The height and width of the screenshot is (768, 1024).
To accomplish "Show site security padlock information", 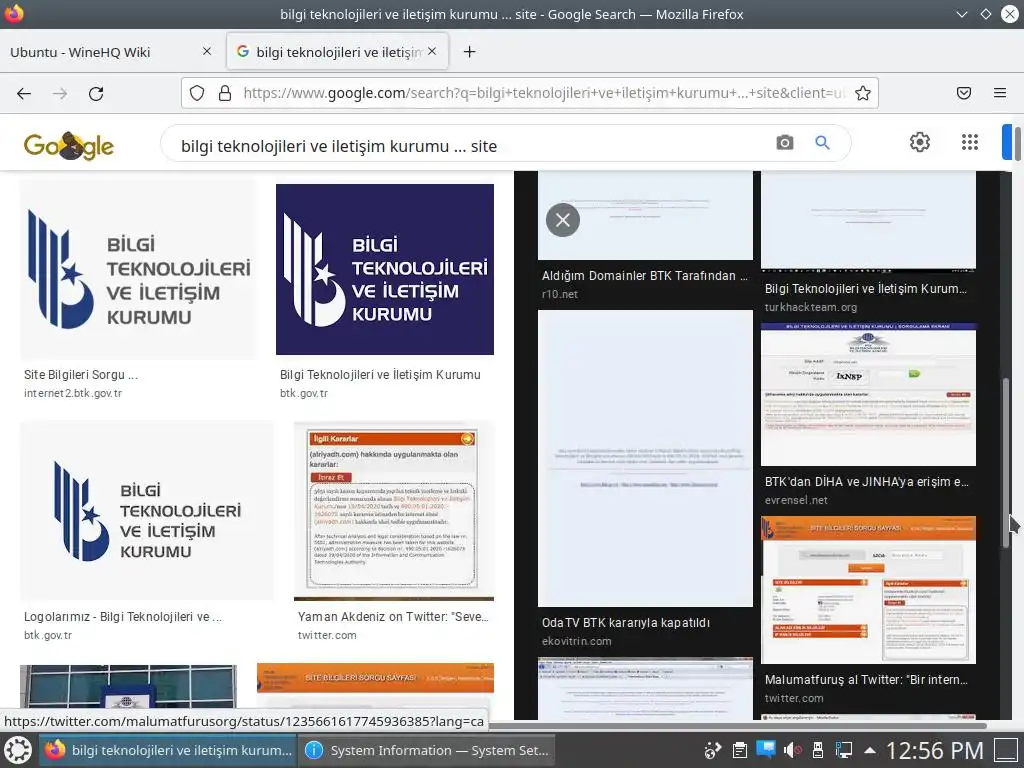I will pos(225,93).
